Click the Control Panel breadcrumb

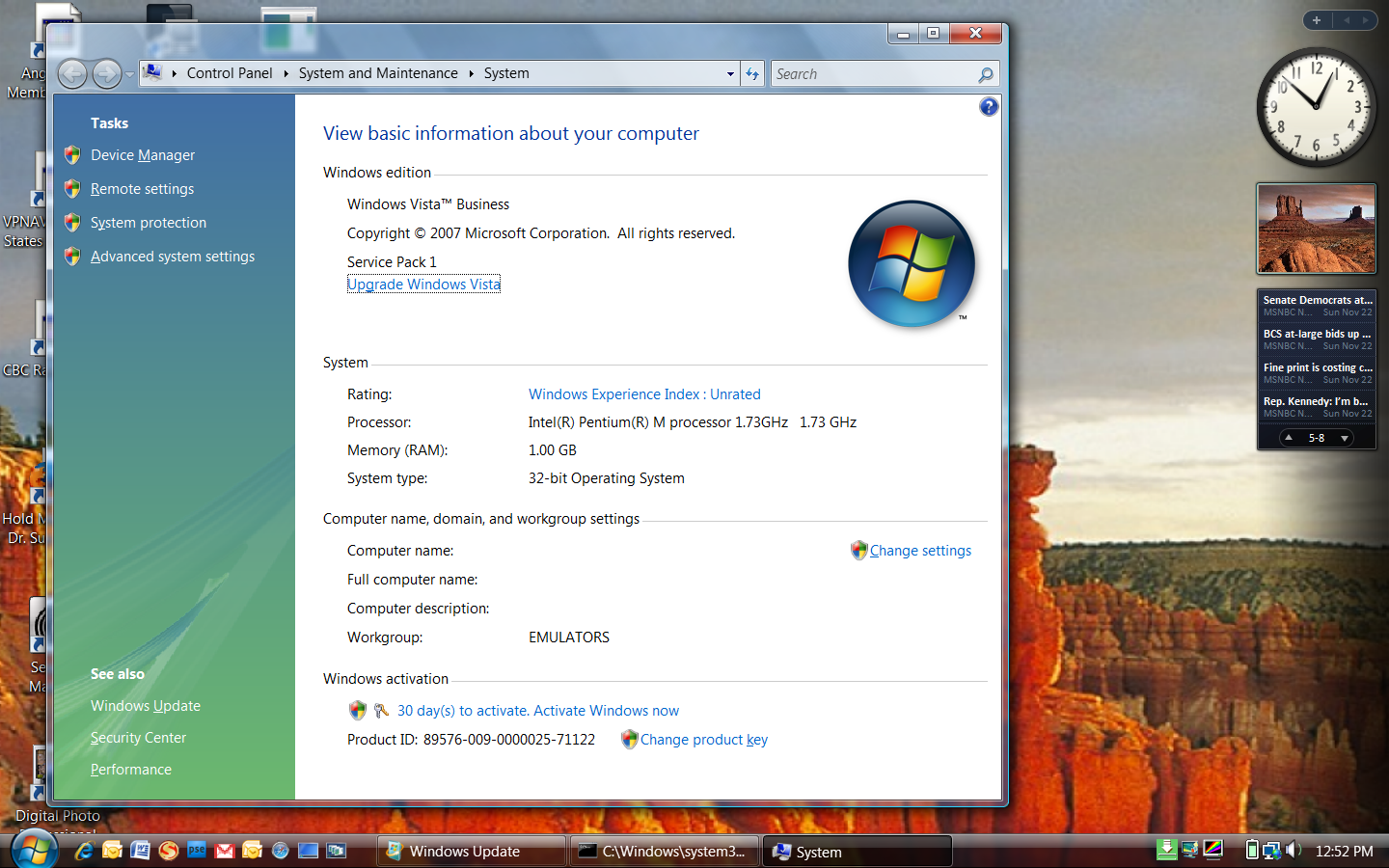pos(230,73)
